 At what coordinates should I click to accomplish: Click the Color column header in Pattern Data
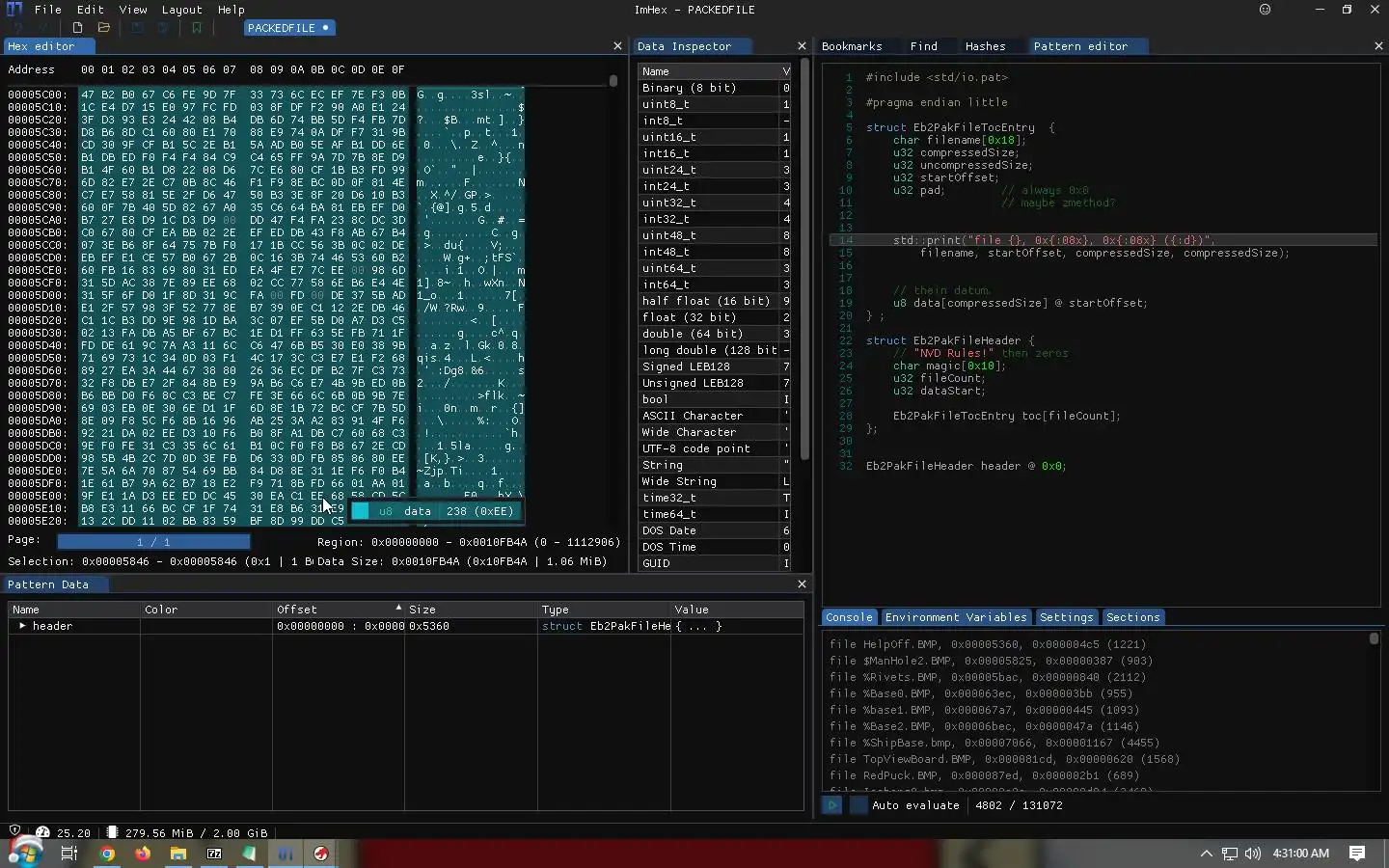coord(207,610)
